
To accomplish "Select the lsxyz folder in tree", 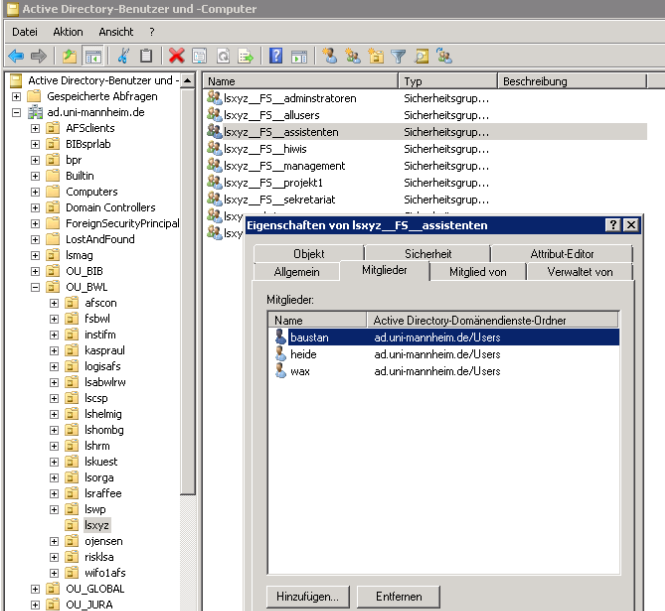I will (97, 525).
